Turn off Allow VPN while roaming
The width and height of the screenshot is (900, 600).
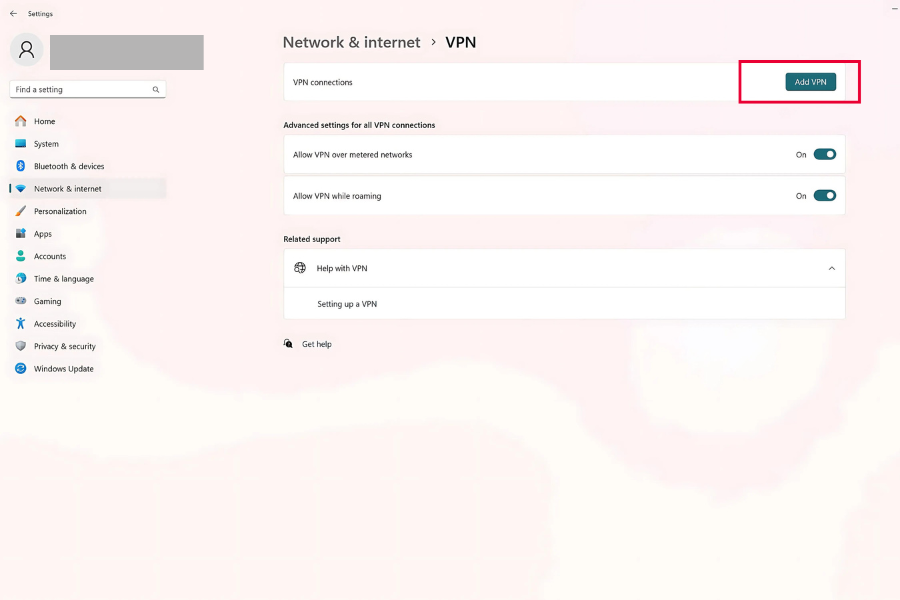pyautogui.click(x=824, y=196)
